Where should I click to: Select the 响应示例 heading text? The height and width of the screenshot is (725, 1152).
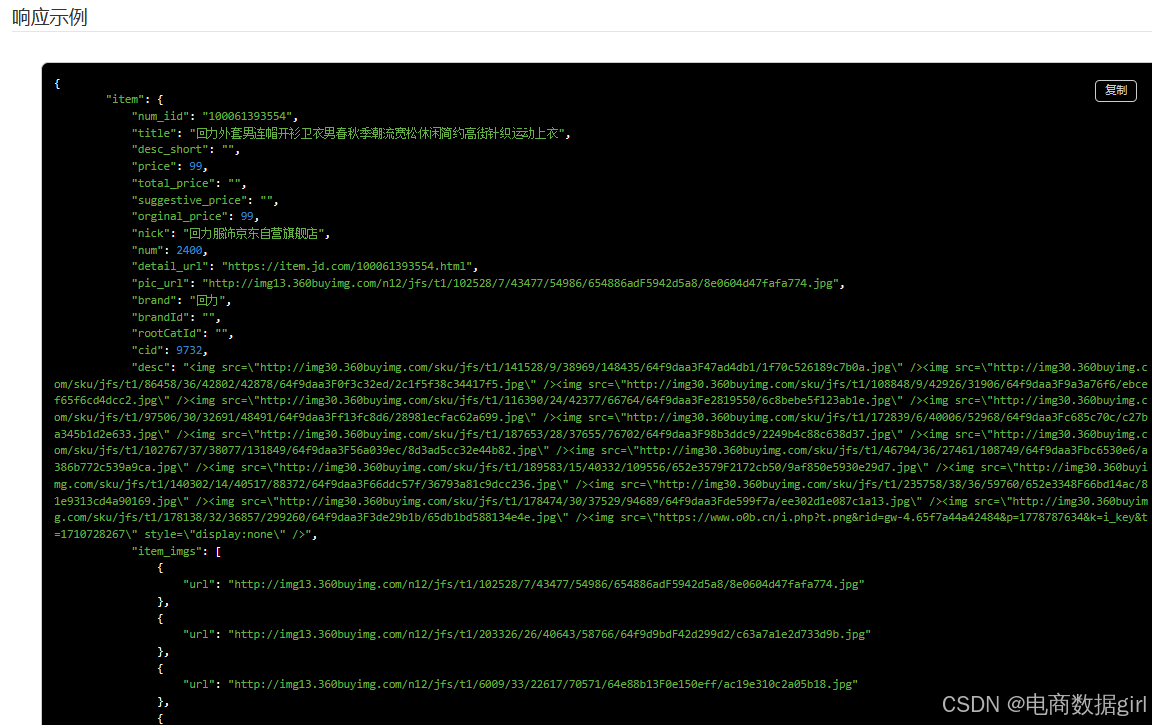tap(50, 17)
